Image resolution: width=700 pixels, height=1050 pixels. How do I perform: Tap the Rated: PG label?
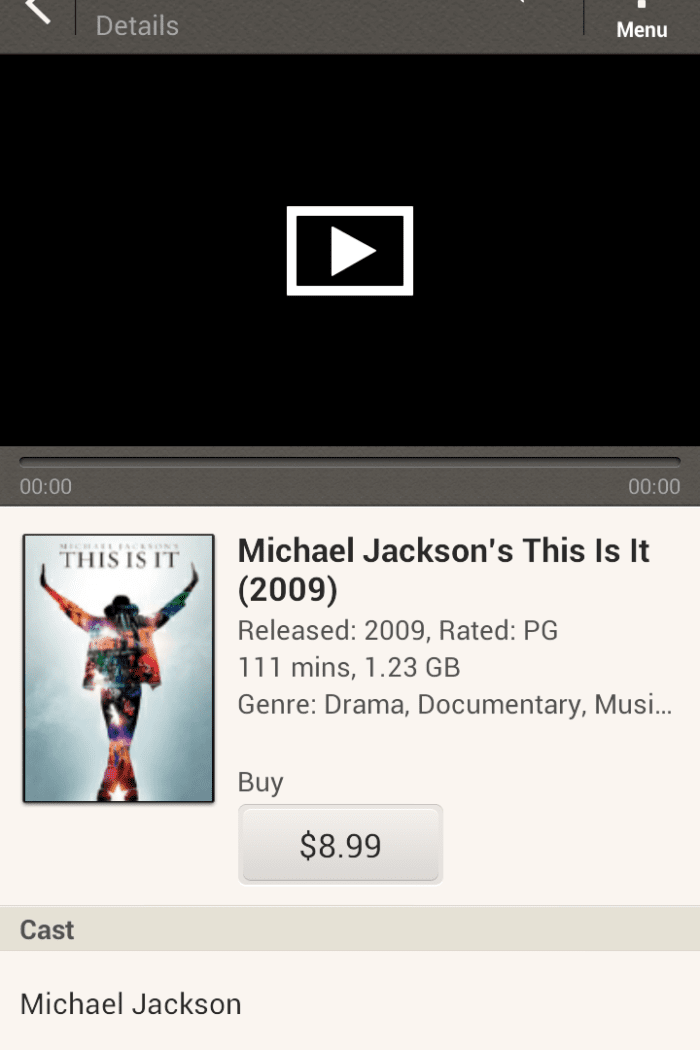point(498,631)
